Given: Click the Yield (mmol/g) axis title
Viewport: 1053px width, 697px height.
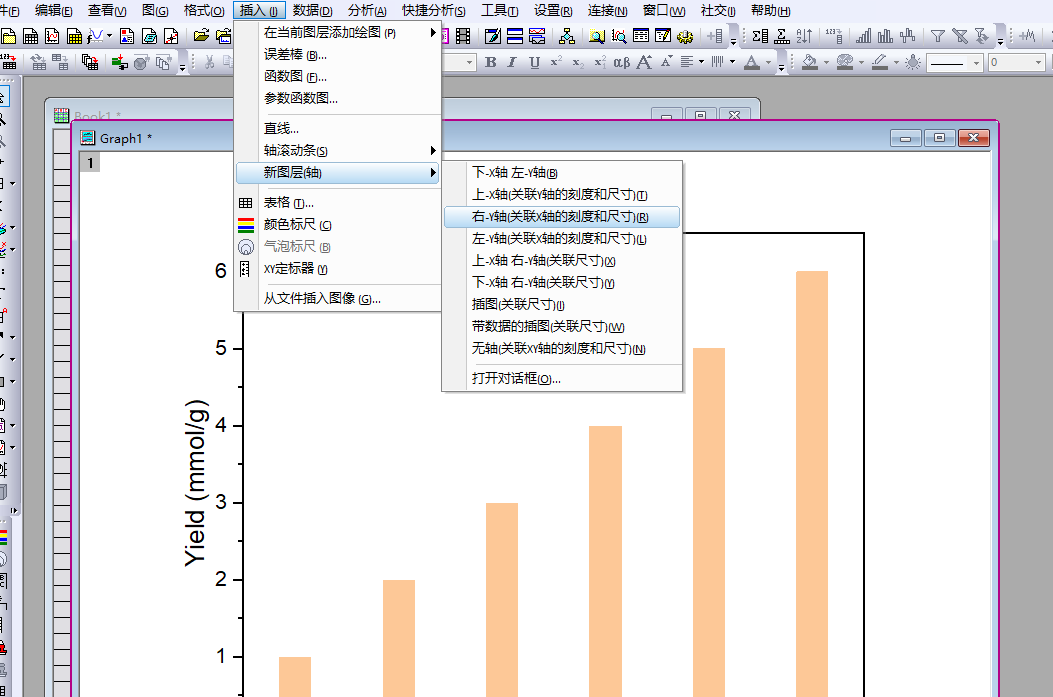Looking at the screenshot, I should 196,483.
